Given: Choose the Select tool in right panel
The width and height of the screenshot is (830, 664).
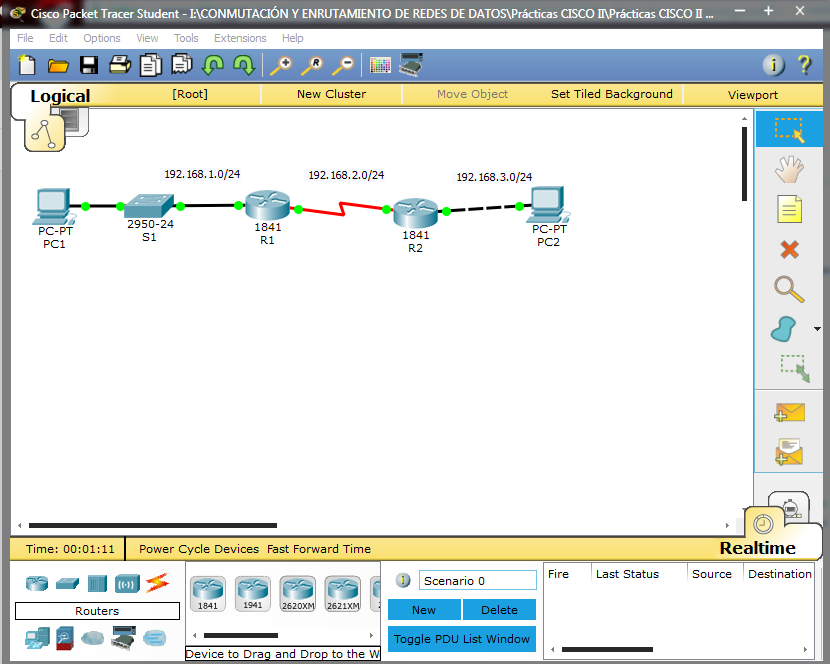Looking at the screenshot, I should pyautogui.click(x=789, y=129).
